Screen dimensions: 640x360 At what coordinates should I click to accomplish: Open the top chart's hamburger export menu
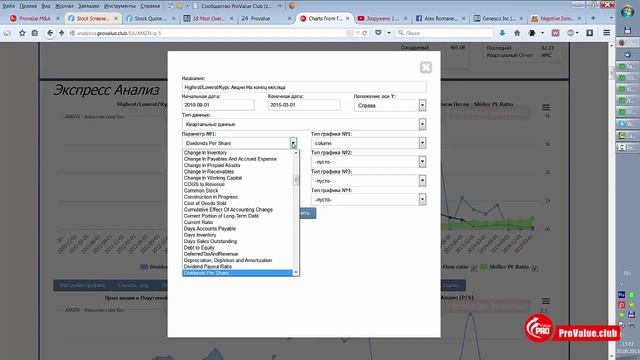pos(546,107)
